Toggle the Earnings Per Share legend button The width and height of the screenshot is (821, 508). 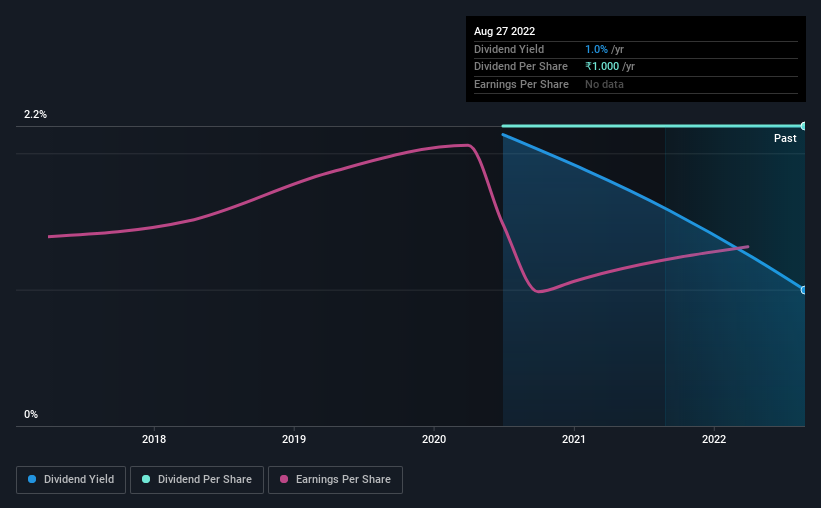pos(335,480)
